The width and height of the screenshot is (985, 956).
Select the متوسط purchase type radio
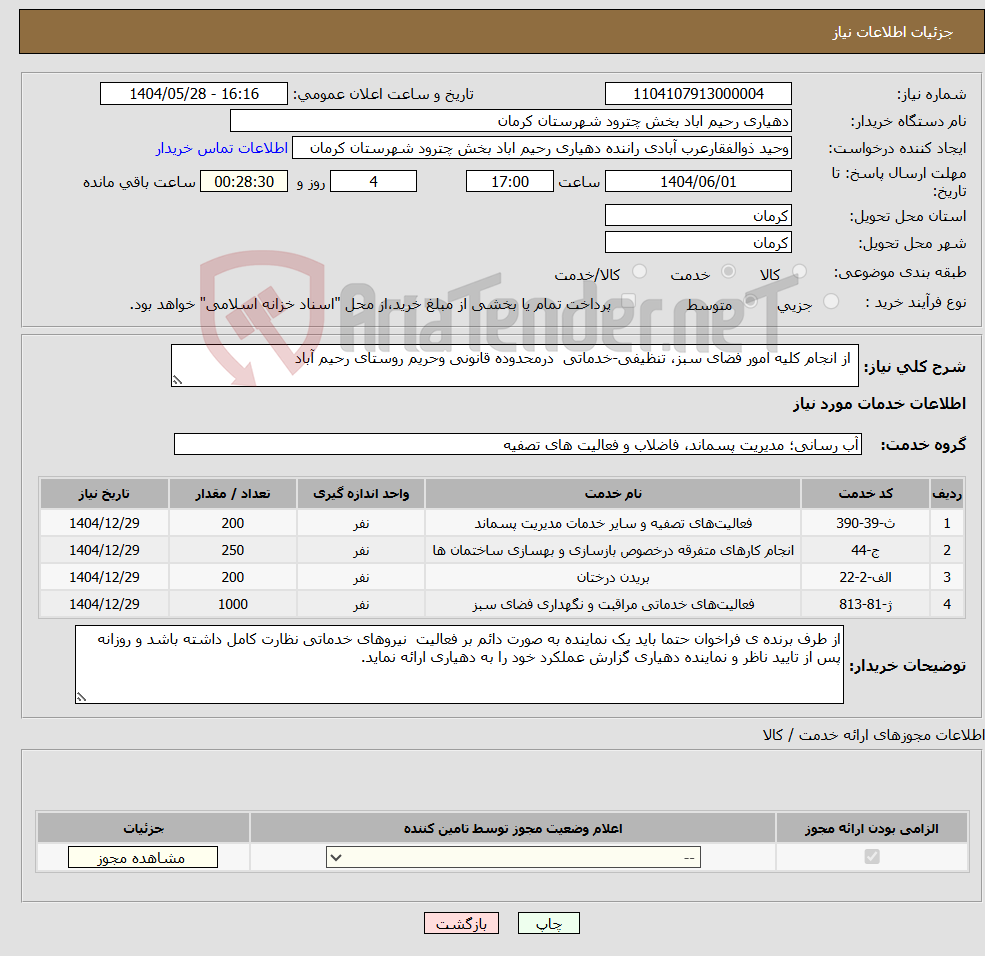750,301
